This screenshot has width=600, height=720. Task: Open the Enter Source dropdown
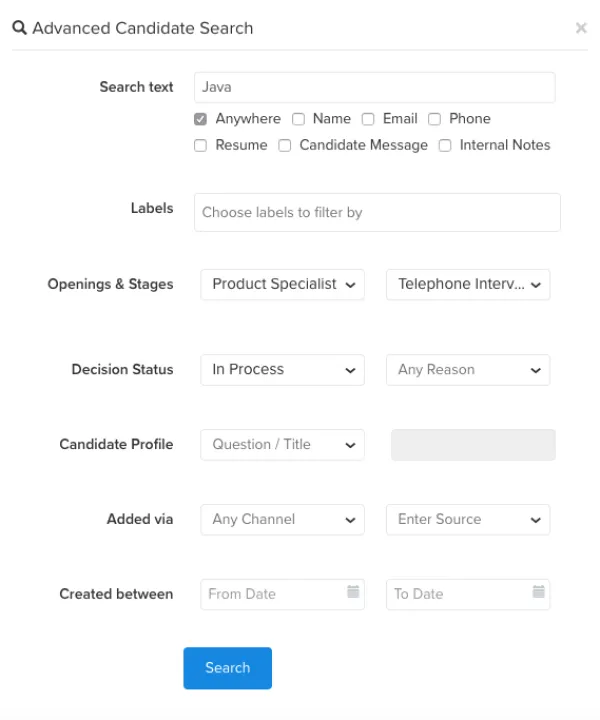point(468,519)
